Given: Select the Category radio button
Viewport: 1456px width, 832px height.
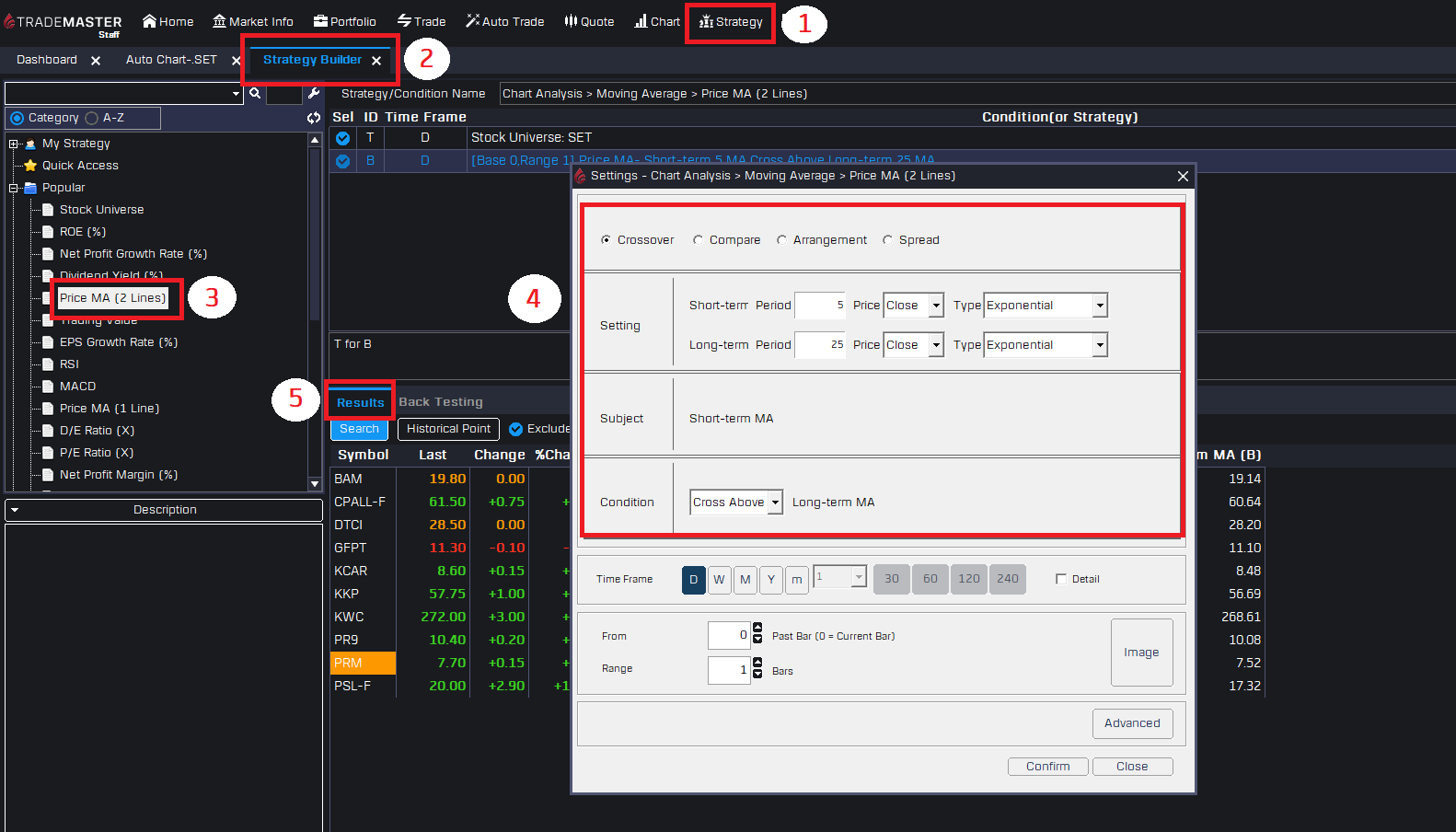Looking at the screenshot, I should click(x=17, y=118).
